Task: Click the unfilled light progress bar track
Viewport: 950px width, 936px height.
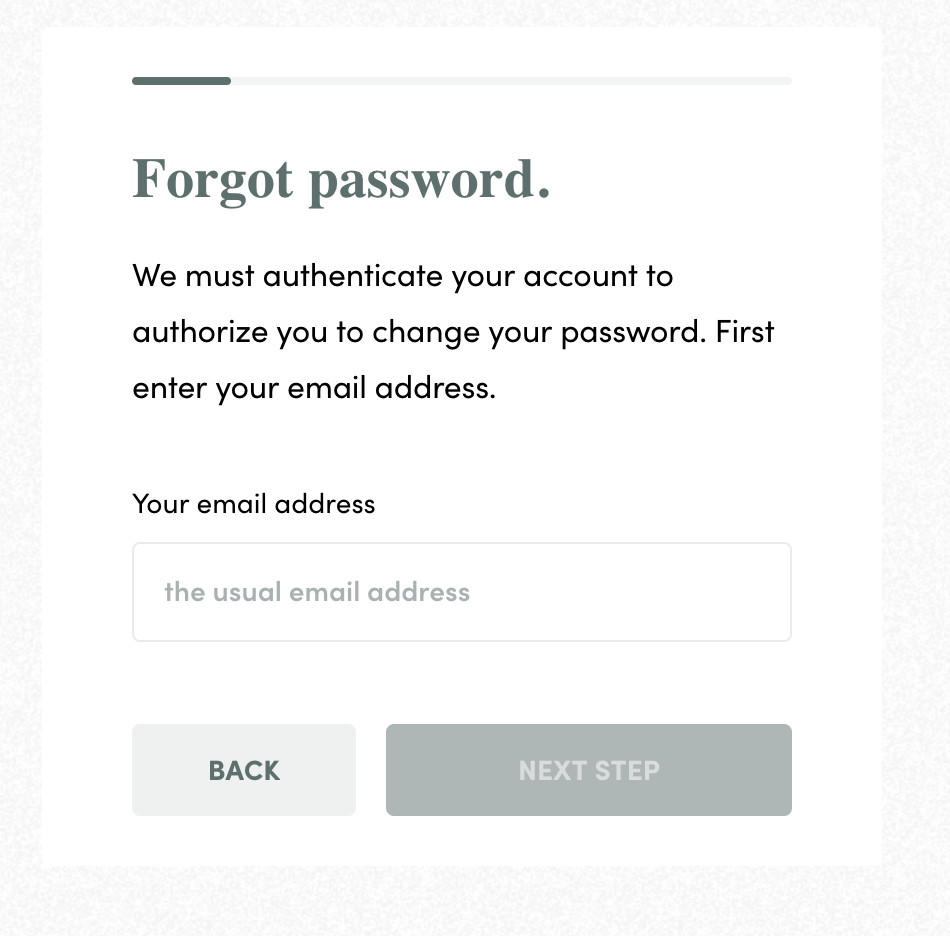Action: pos(510,81)
